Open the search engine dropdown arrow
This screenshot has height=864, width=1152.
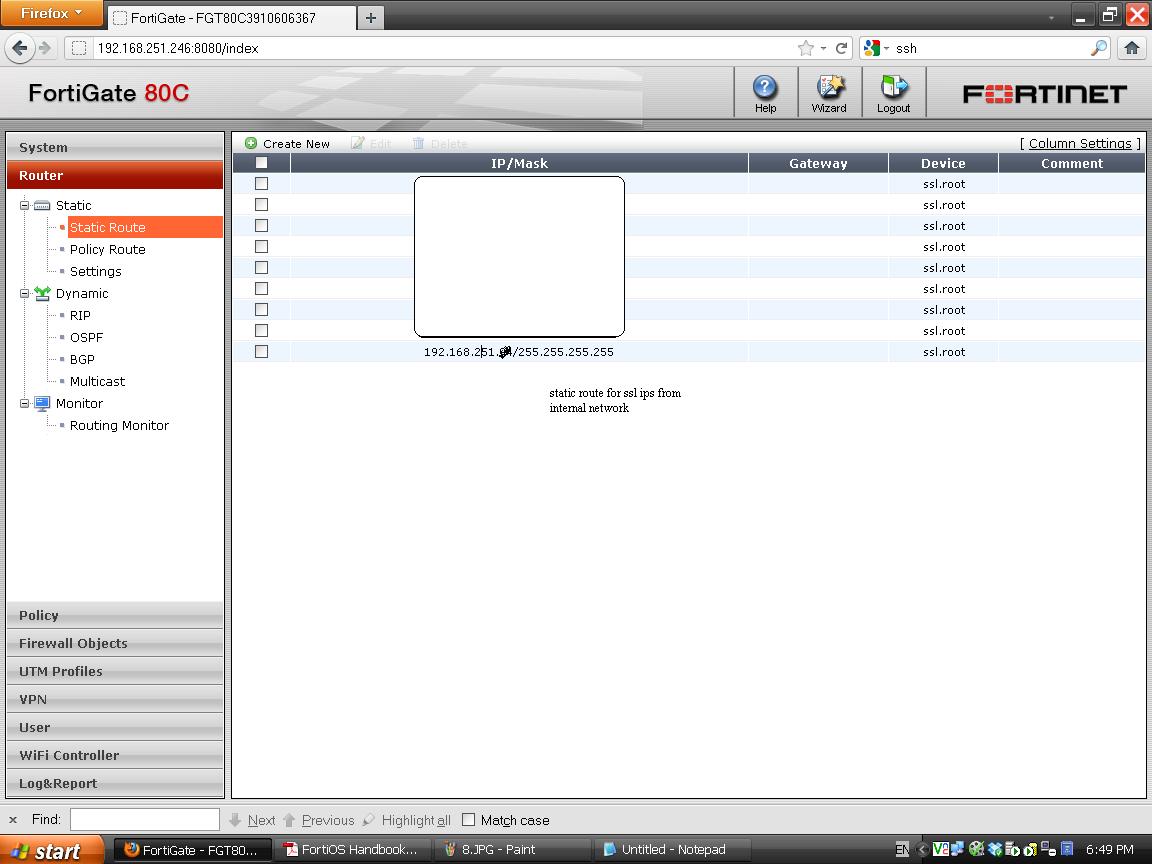pyautogui.click(x=887, y=48)
